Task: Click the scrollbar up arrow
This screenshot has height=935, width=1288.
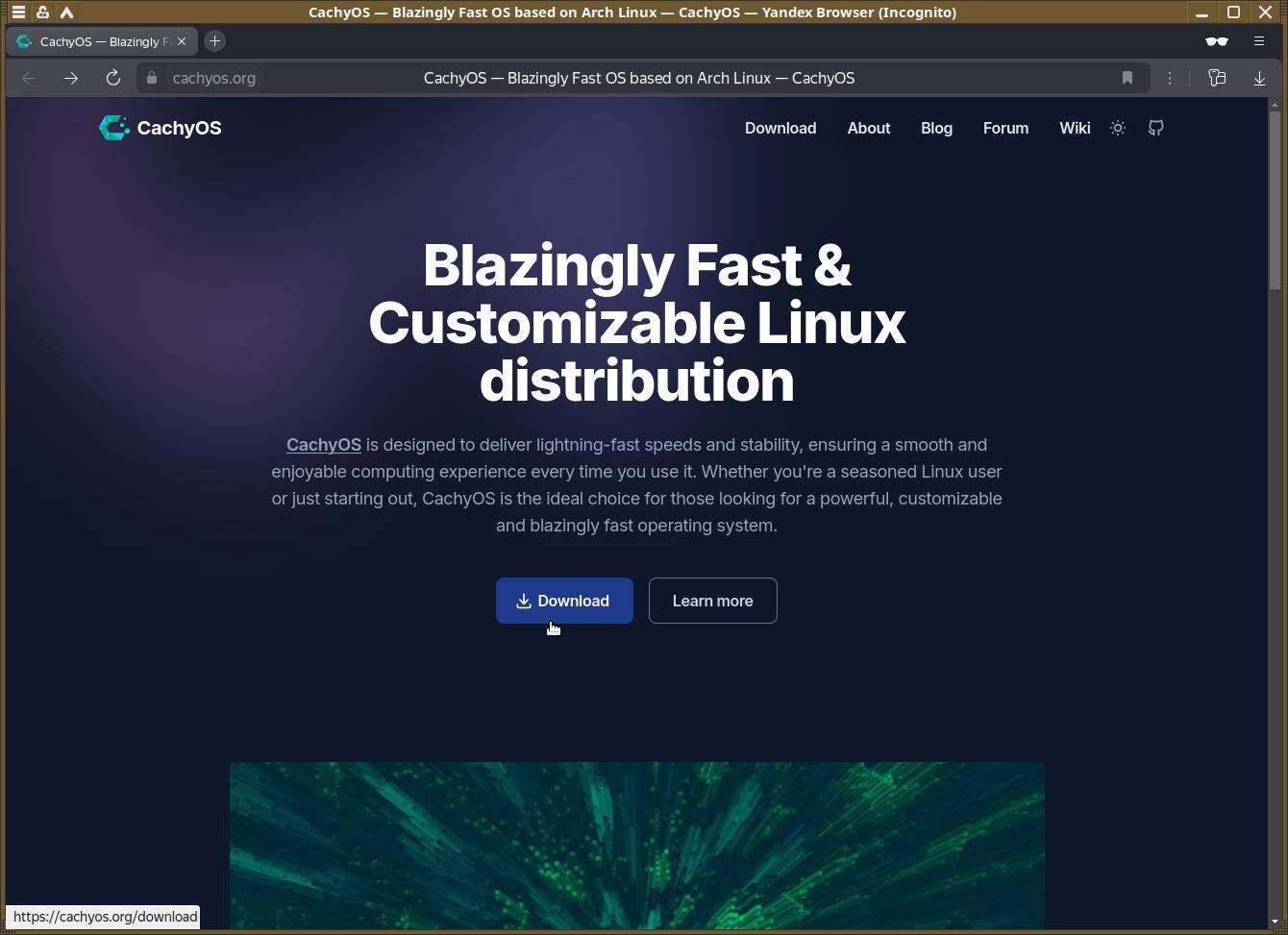Action: (1276, 104)
